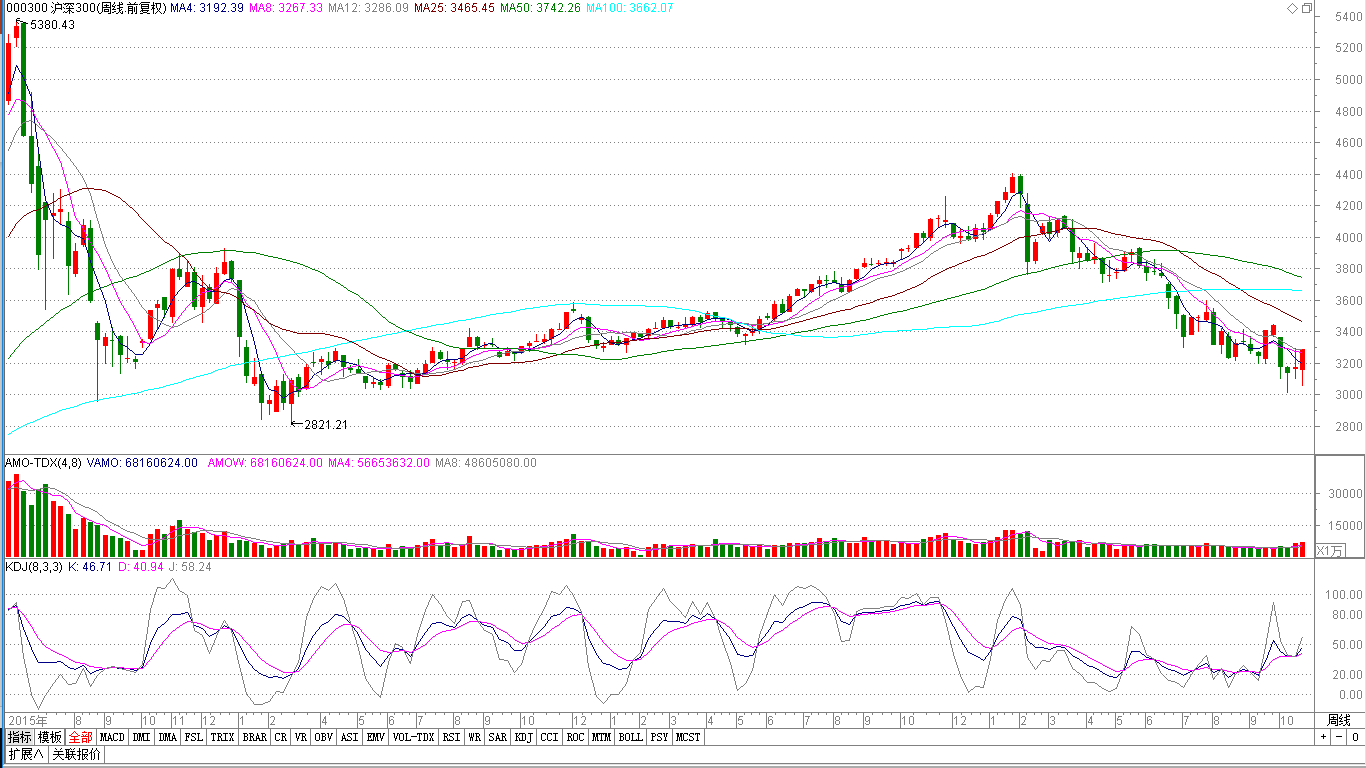Open the 关联报价 tab
Screen dimensions: 1366x768
click(76, 754)
